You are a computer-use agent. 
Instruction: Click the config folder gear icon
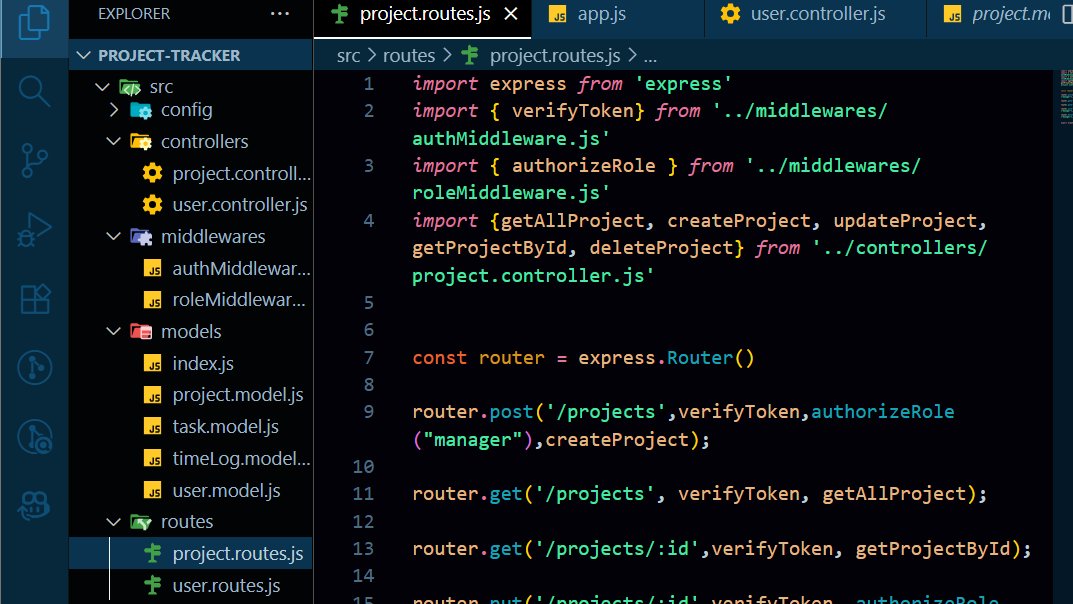[x=141, y=110]
